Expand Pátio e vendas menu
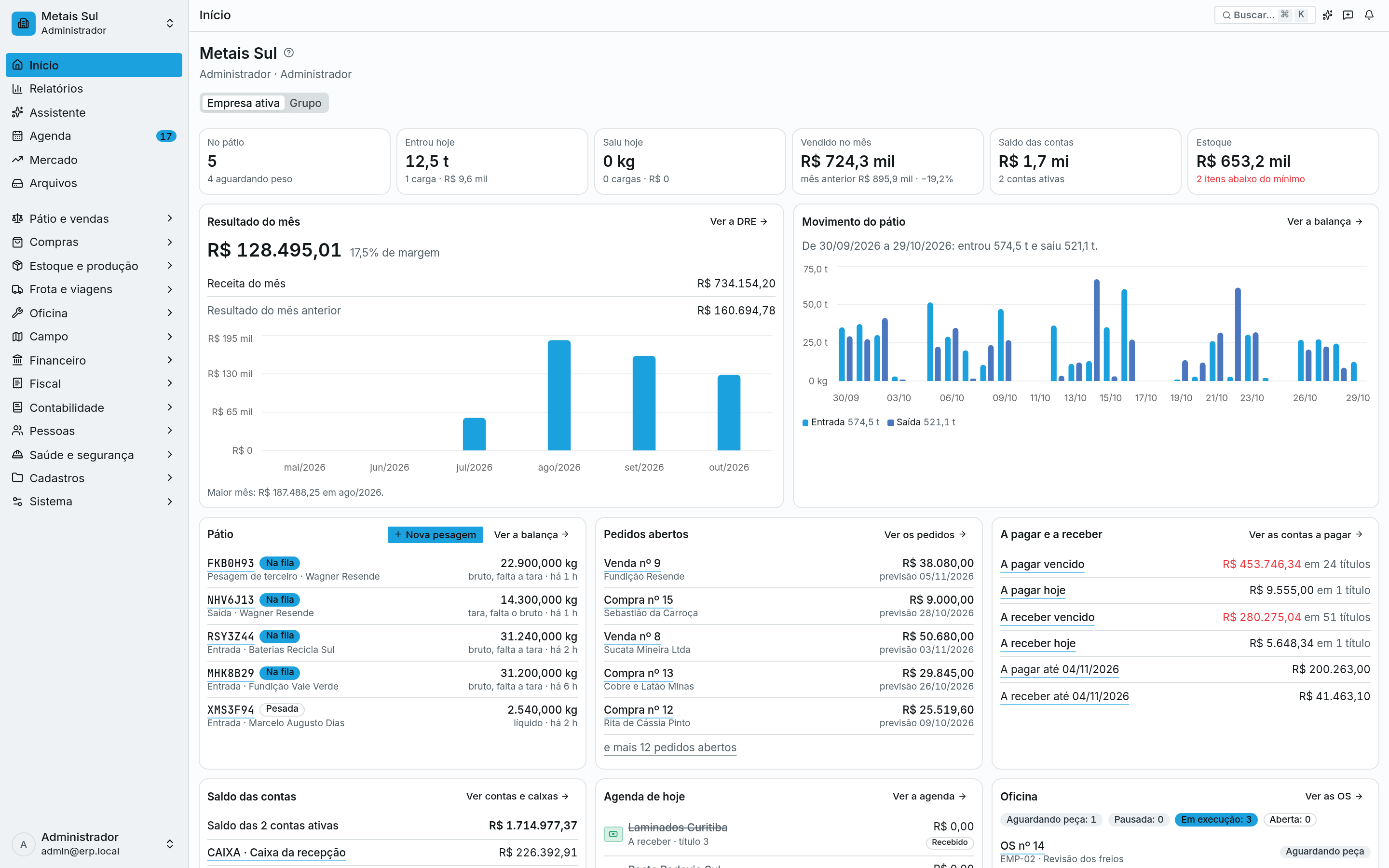 tap(94, 219)
